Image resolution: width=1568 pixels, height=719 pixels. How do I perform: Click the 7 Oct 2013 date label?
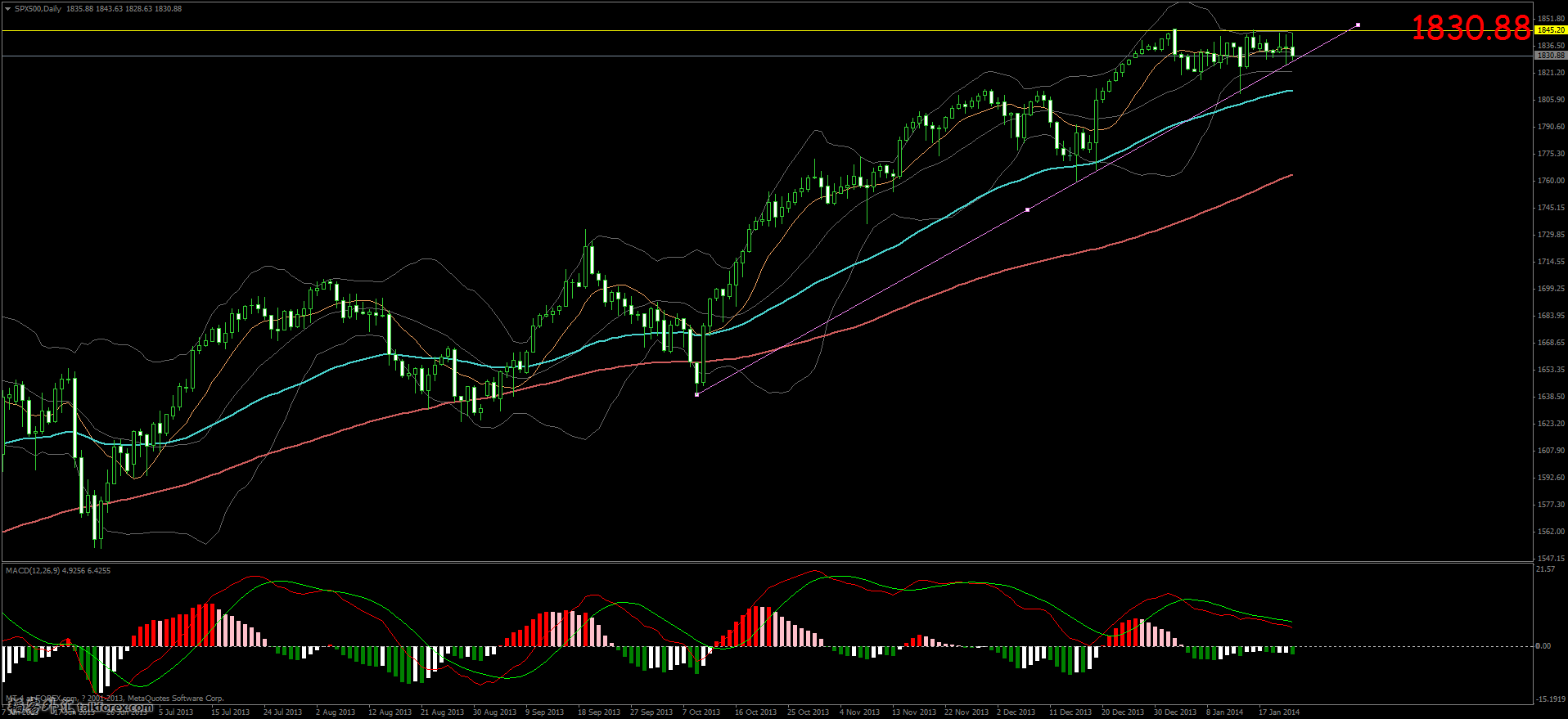701,712
